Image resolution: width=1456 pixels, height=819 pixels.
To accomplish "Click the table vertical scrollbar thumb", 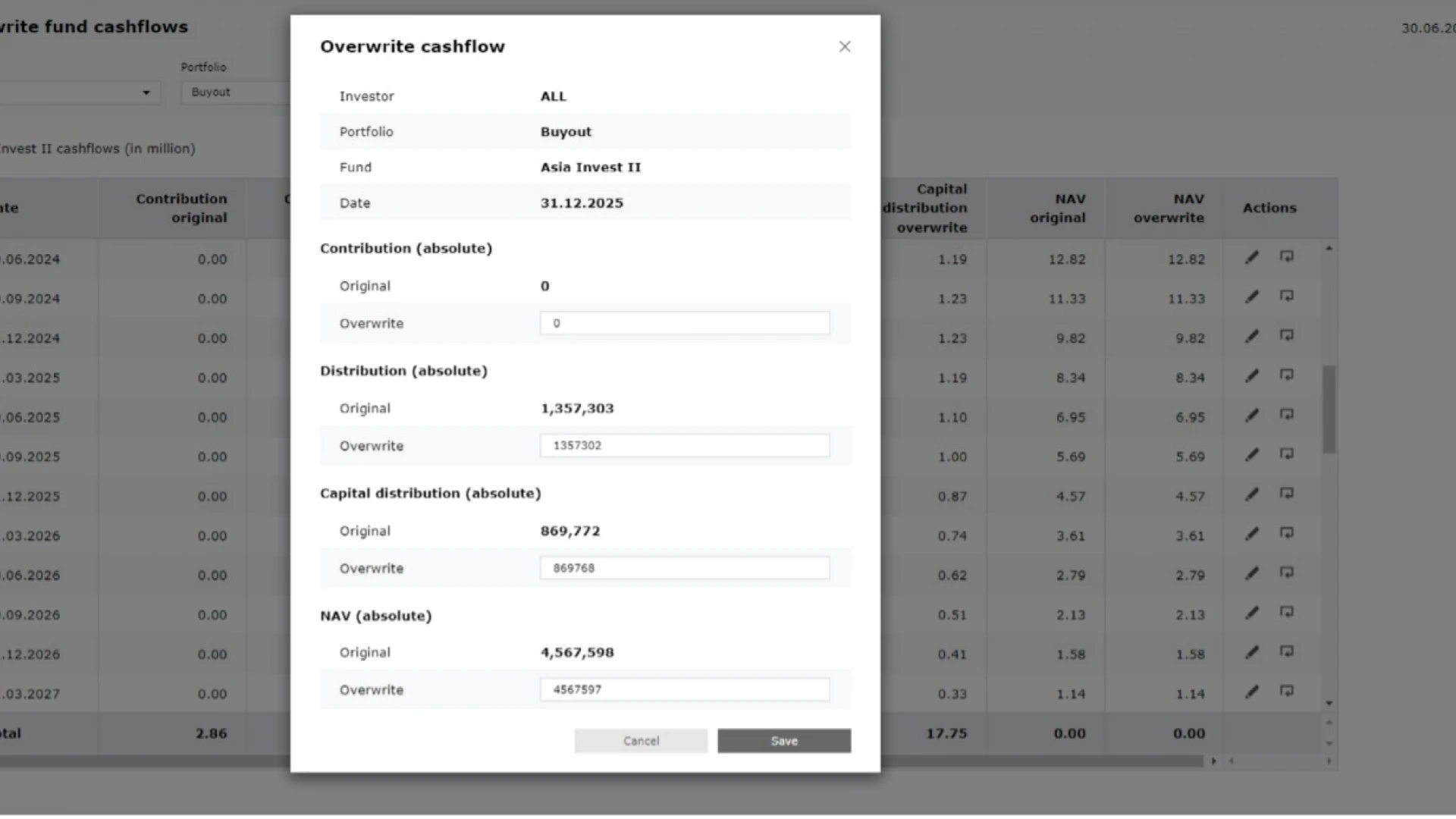I will click(x=1329, y=409).
